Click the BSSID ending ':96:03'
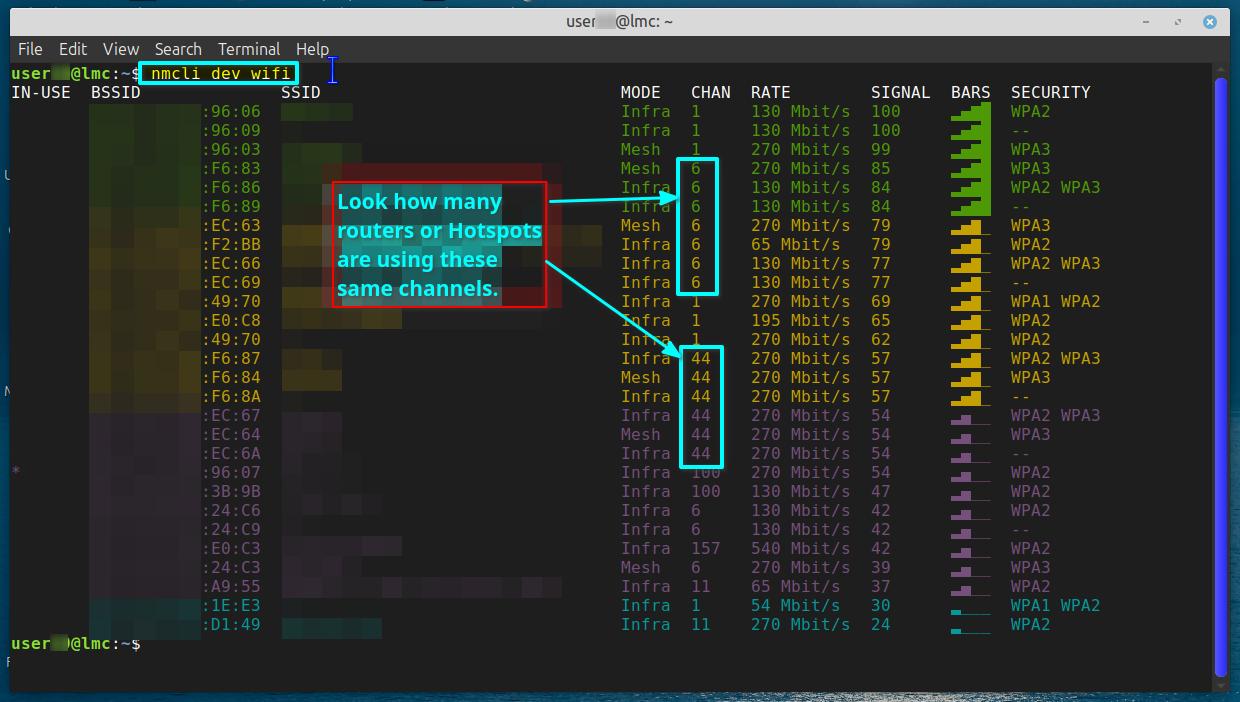 click(x=231, y=149)
